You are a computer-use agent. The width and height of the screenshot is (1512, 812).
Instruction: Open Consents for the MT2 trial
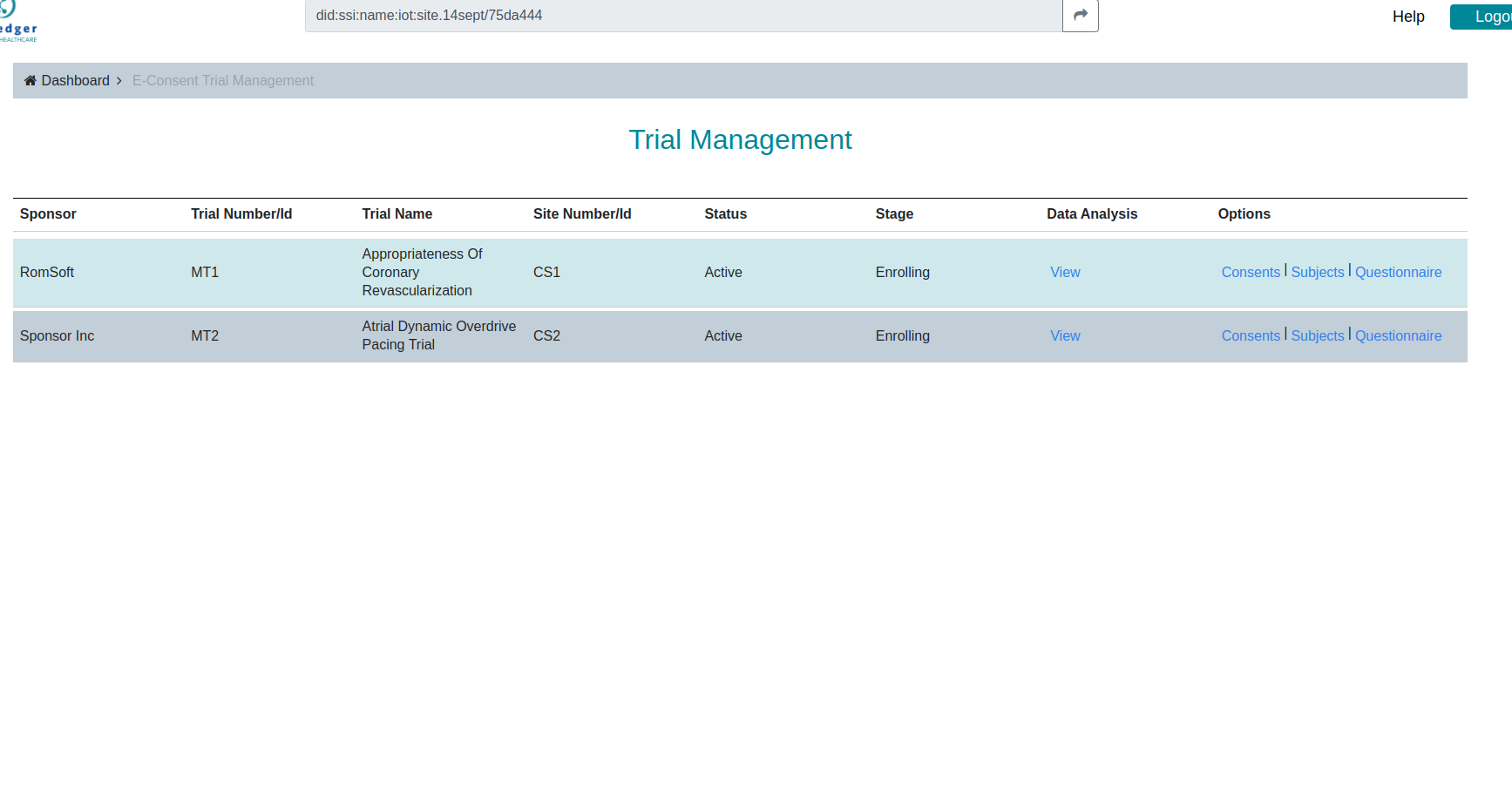pos(1251,335)
